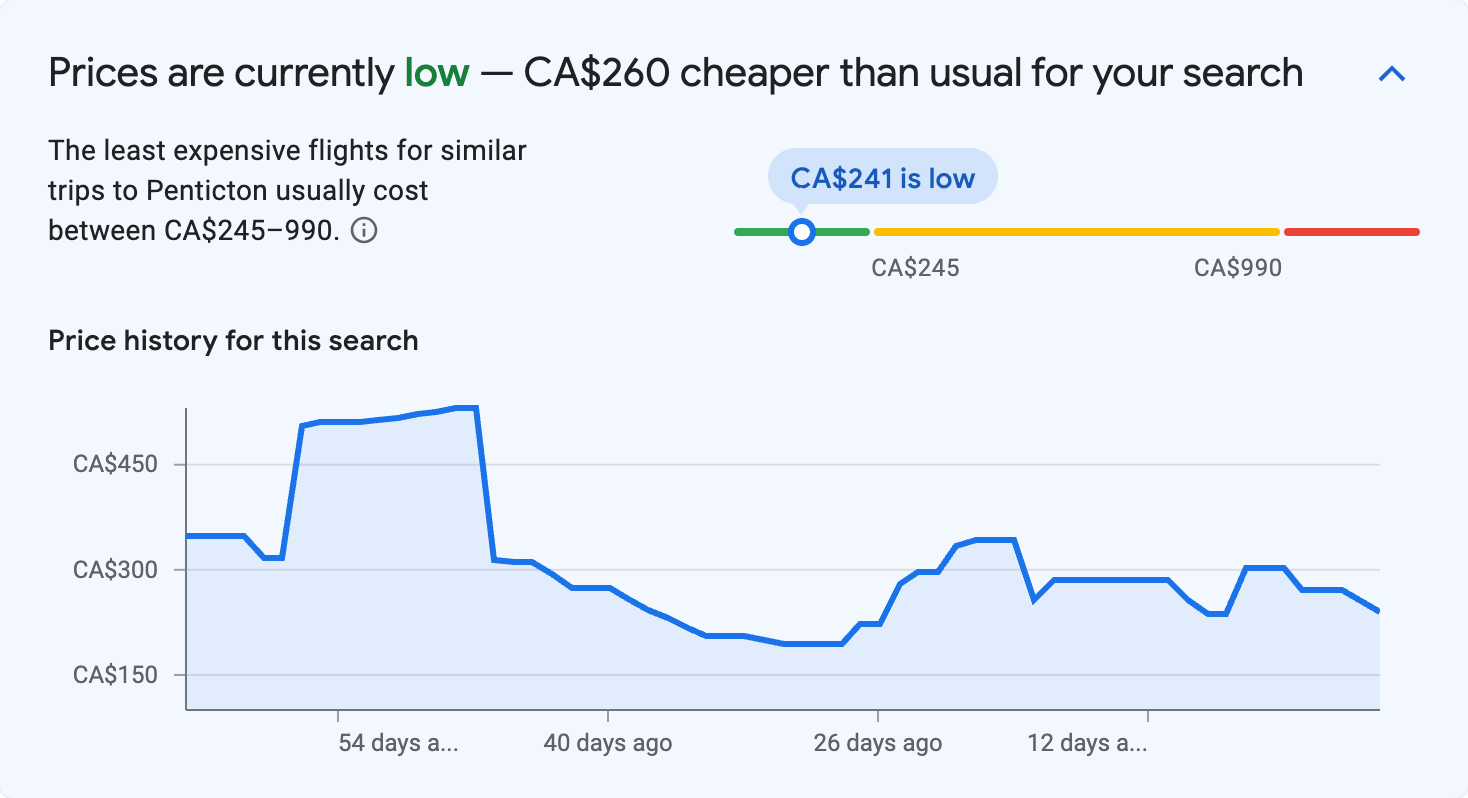Click the blue circle price indicator handle
The image size is (1468, 798).
coord(801,232)
